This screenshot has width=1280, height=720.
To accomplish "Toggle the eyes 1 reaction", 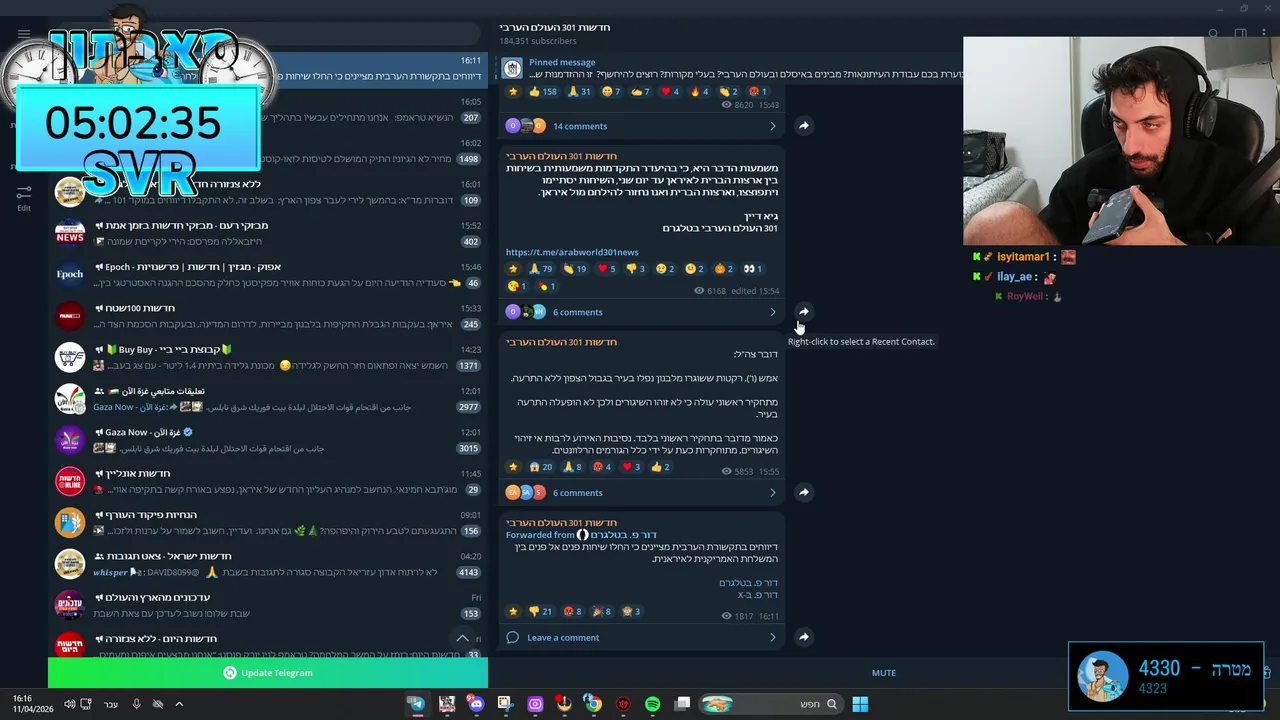I will [754, 269].
